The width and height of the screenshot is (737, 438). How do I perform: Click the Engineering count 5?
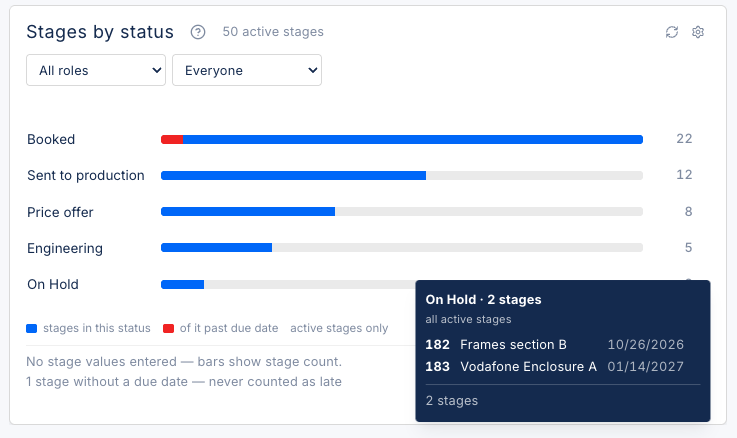point(688,248)
